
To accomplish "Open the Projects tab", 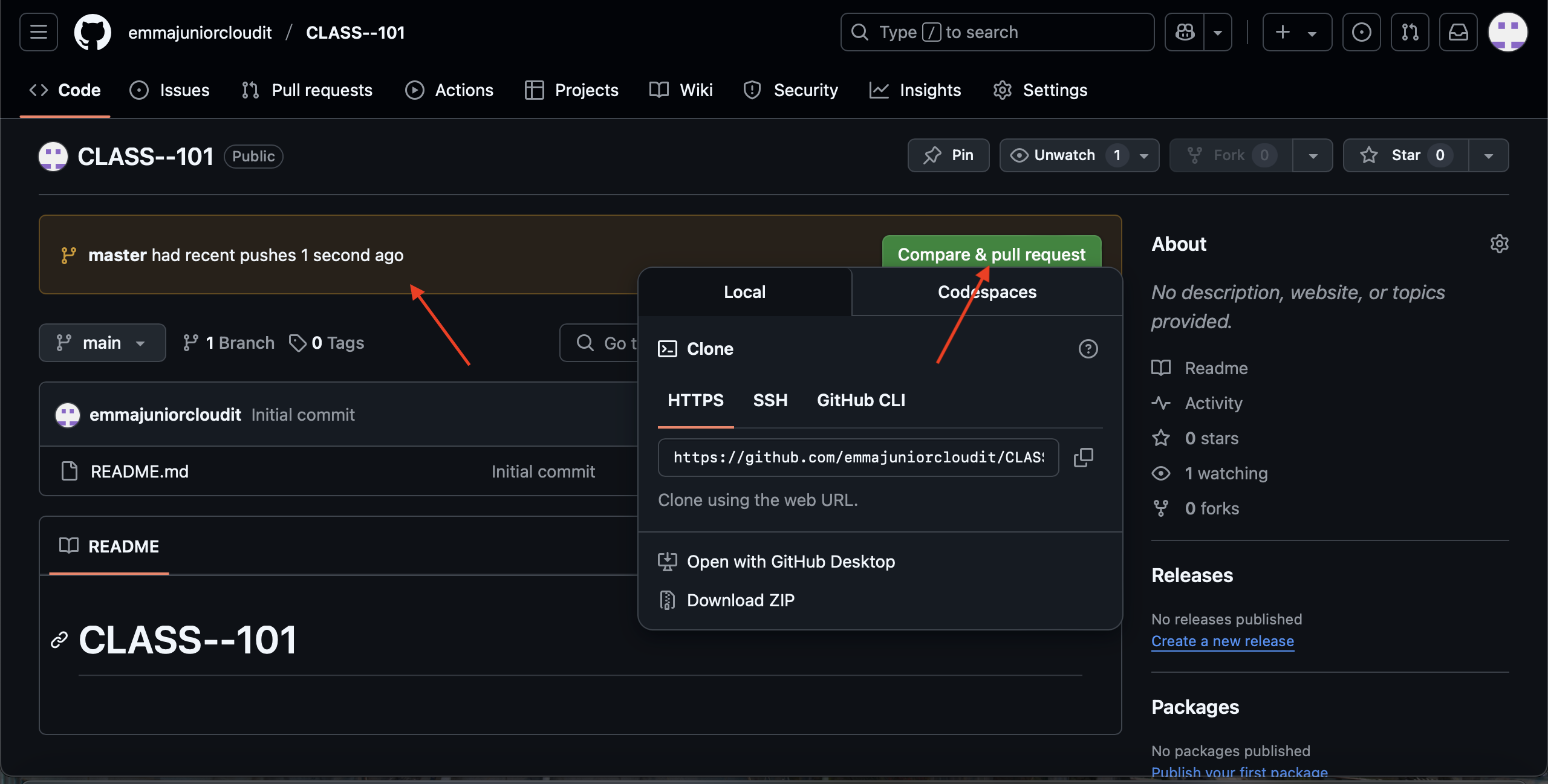I will [571, 90].
